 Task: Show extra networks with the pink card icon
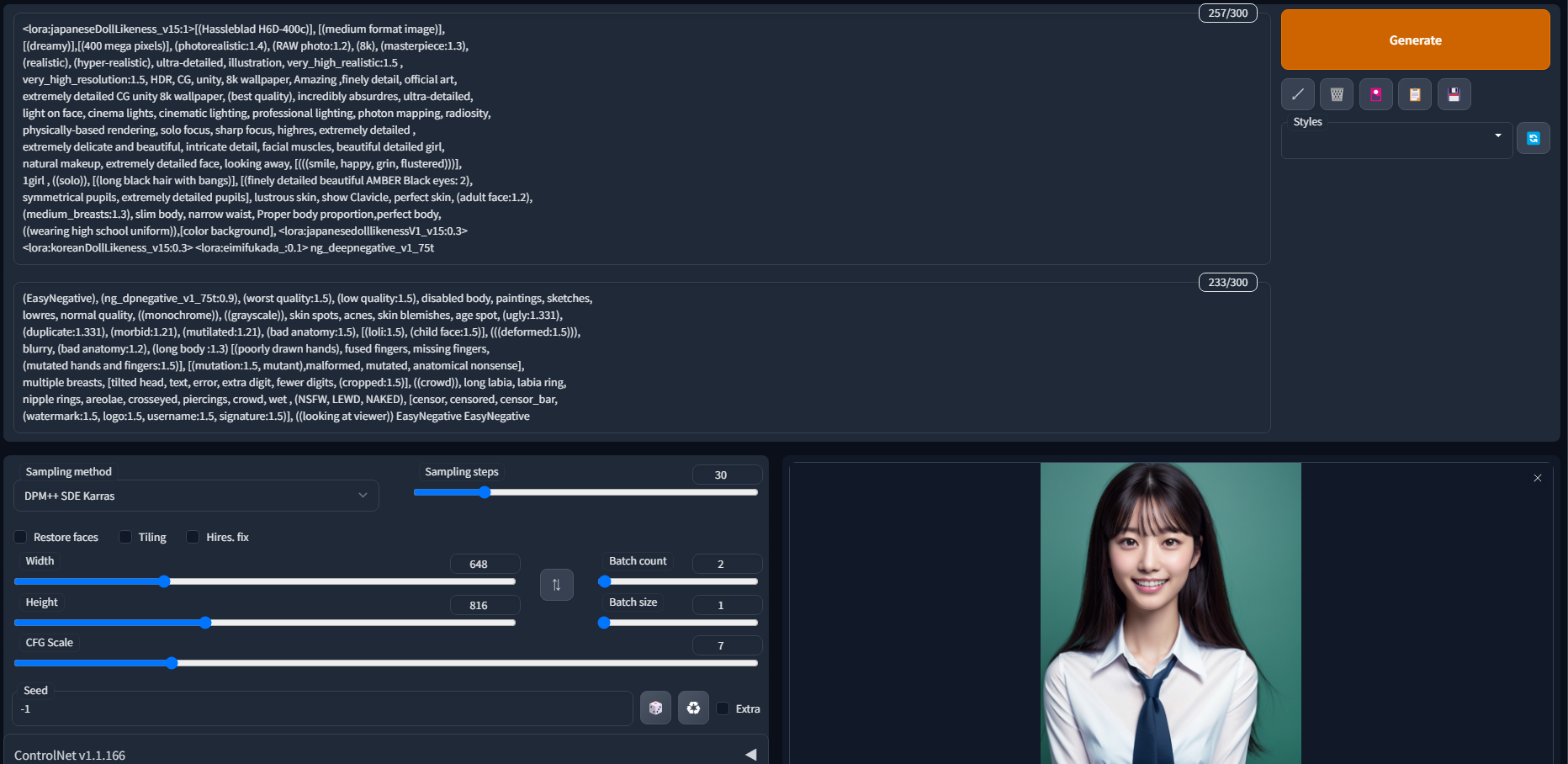click(x=1375, y=94)
